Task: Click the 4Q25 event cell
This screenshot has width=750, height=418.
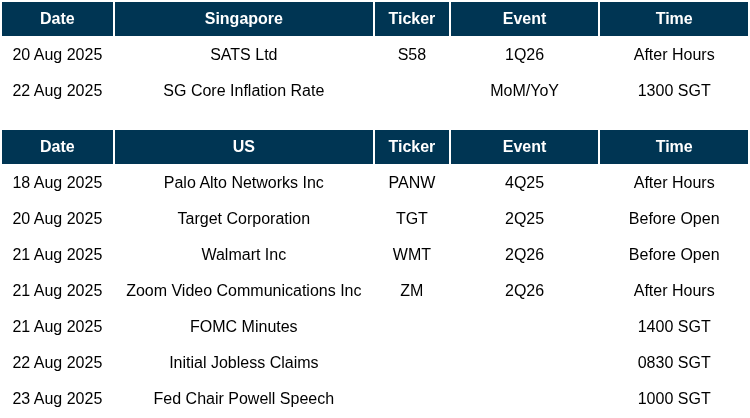Action: click(x=524, y=183)
